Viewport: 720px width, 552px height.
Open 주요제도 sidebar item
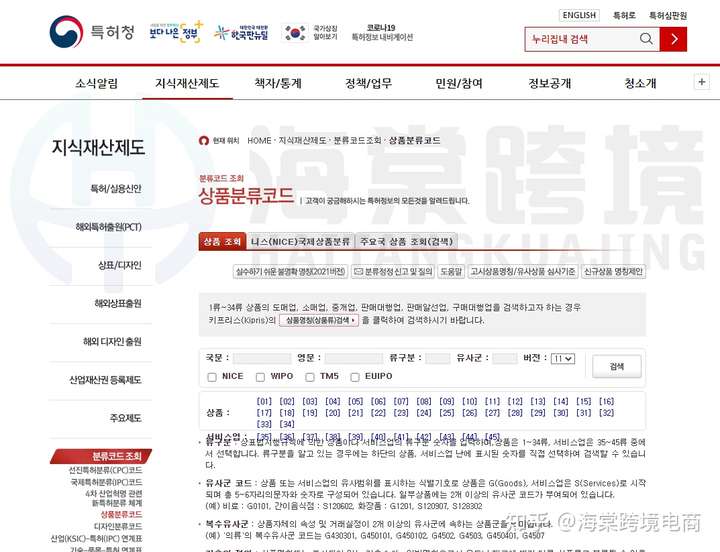tap(125, 418)
